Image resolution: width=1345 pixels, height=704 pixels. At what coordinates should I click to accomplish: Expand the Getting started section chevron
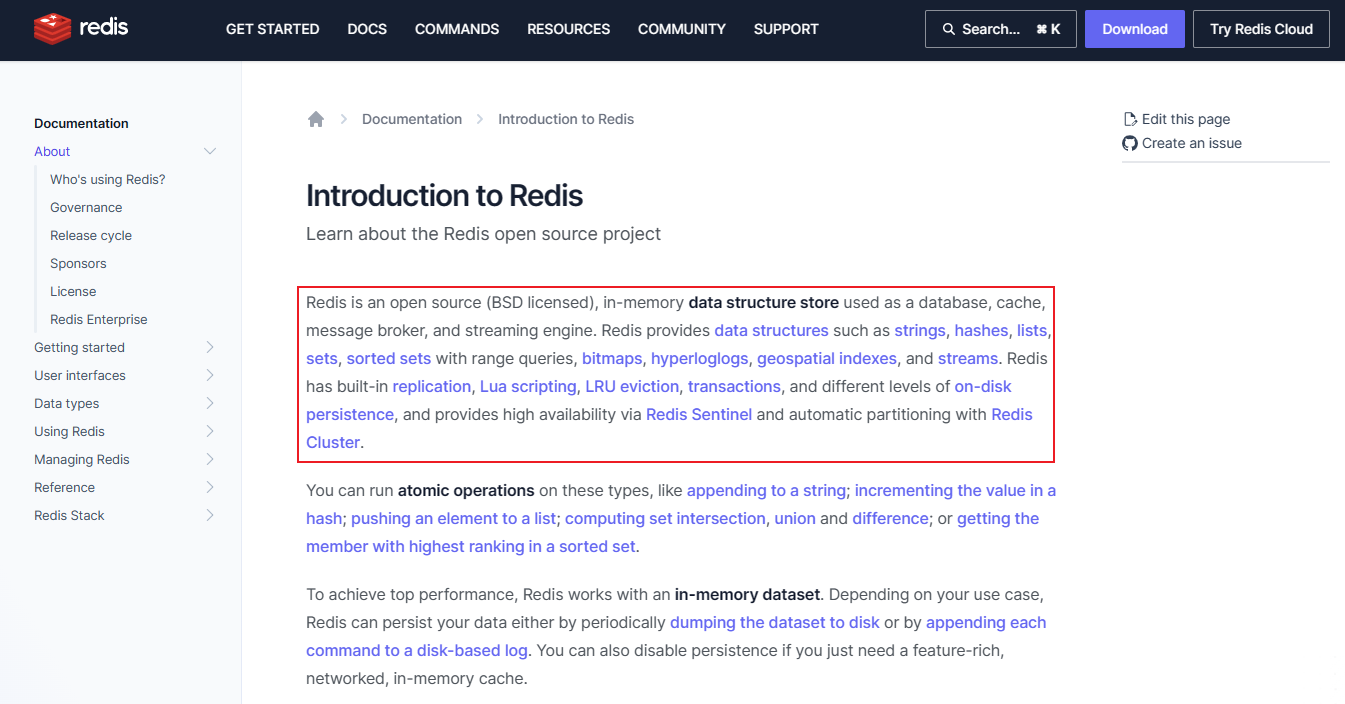coord(210,347)
